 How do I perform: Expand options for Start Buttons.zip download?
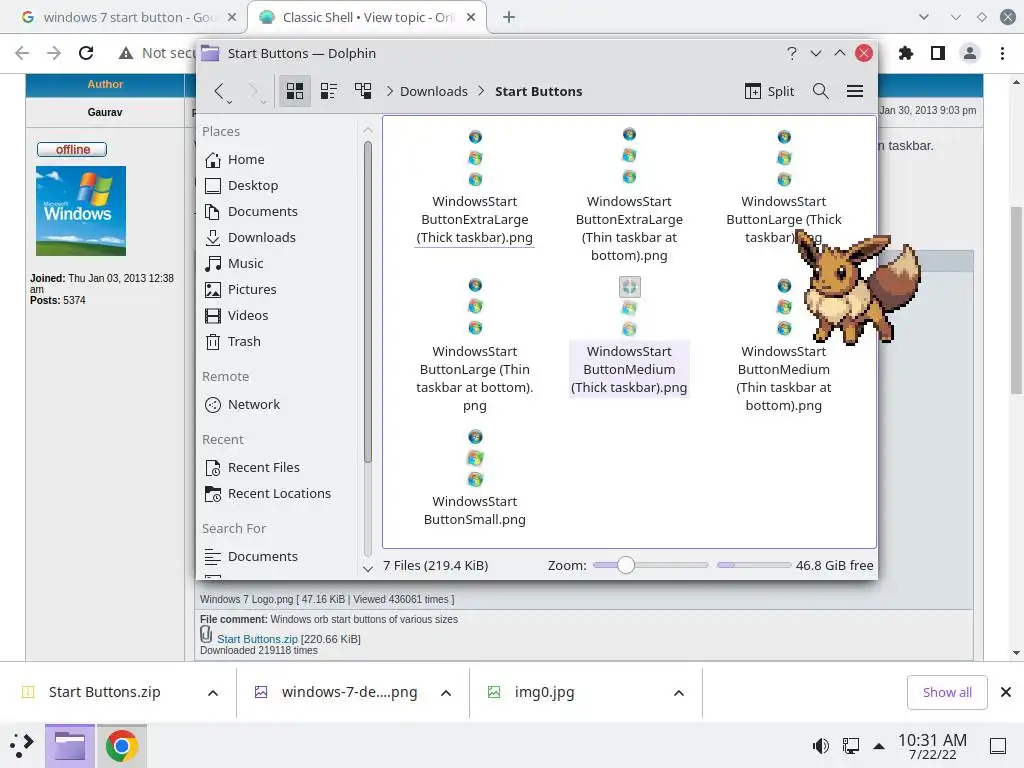pos(213,693)
